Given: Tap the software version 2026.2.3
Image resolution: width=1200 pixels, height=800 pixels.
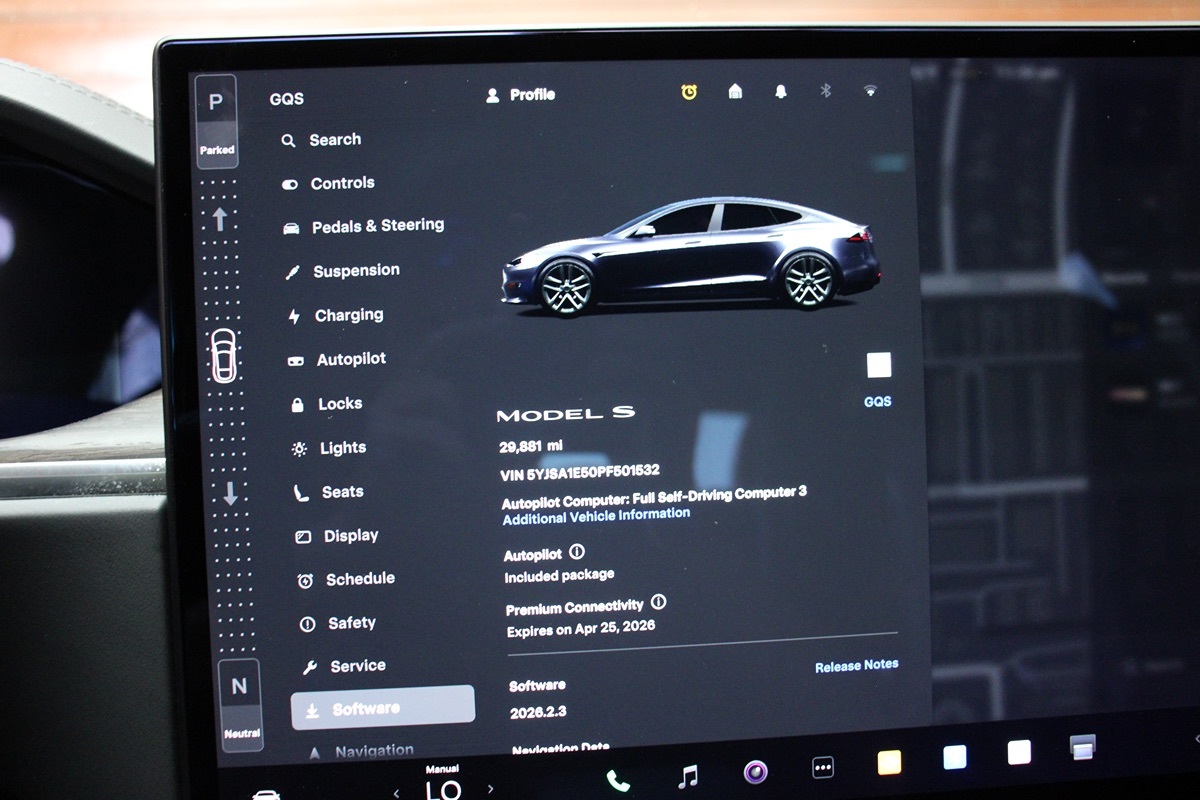Looking at the screenshot, I should [538, 713].
